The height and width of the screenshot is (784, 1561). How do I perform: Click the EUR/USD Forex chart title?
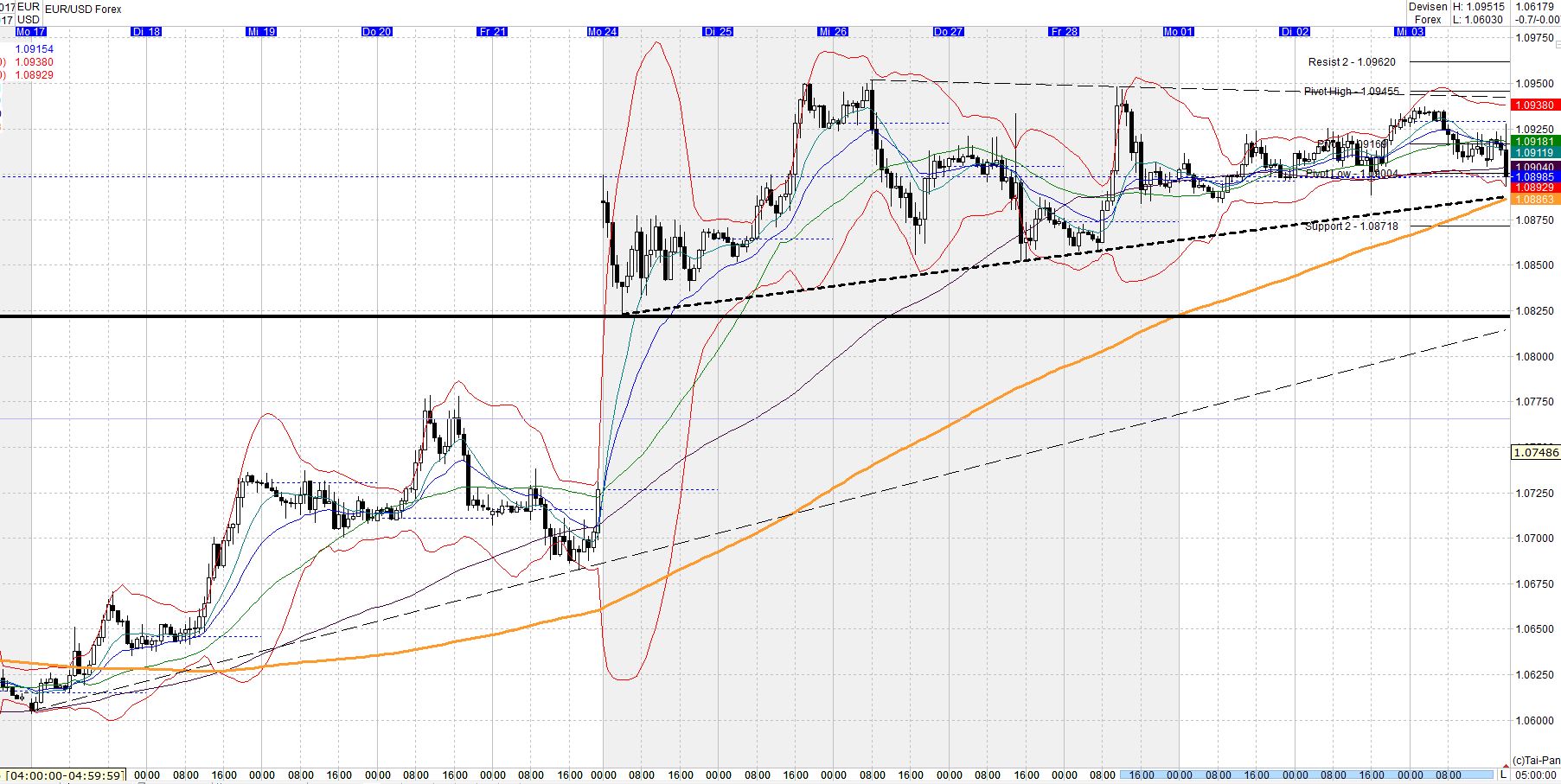click(84, 9)
